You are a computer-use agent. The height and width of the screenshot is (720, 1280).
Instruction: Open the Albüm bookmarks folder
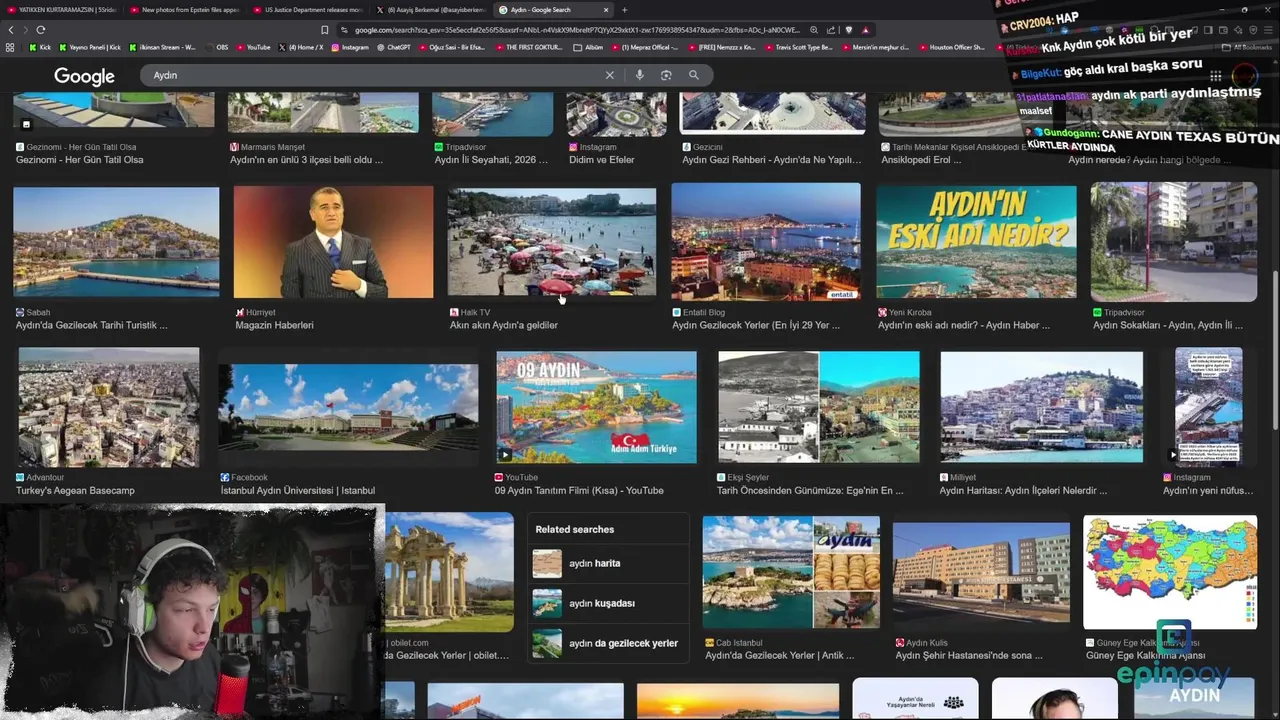tap(589, 47)
